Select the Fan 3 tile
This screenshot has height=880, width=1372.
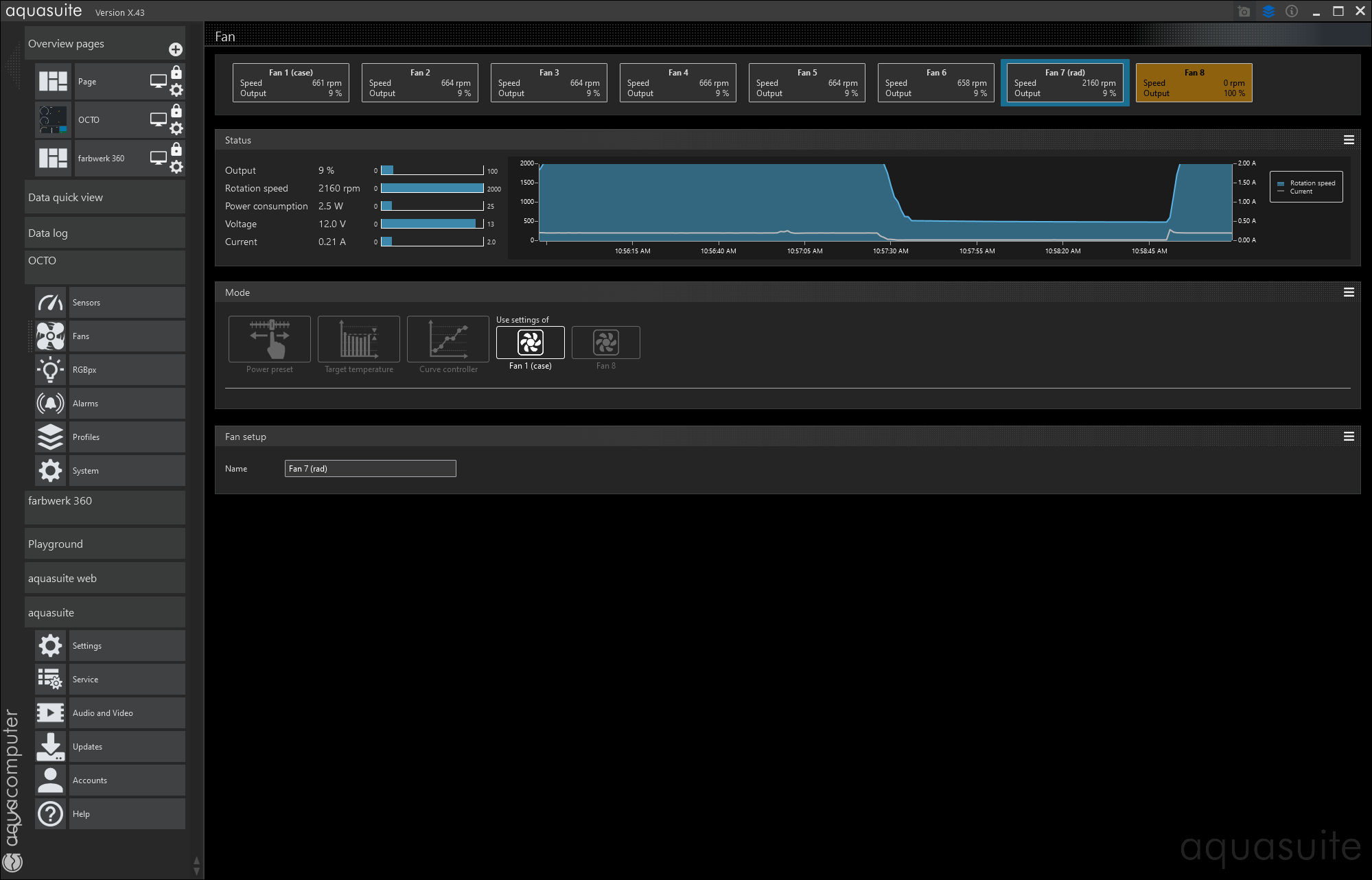coord(548,83)
